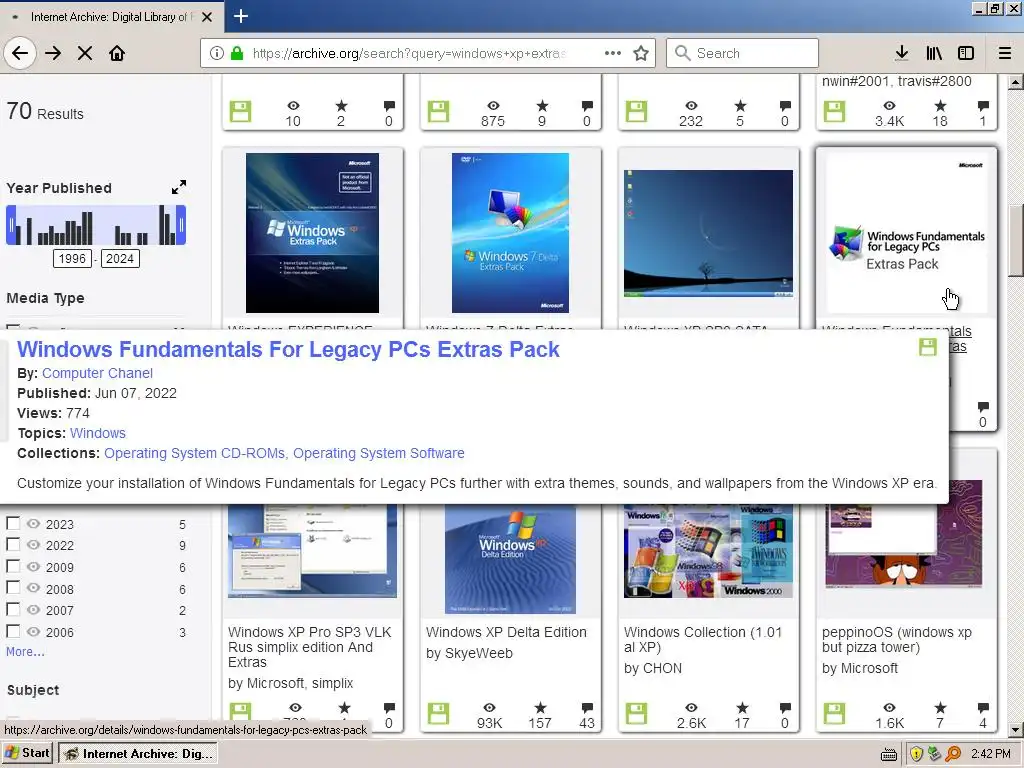The width and height of the screenshot is (1024, 768).
Task: Check the 2008 year filter
Action: 12,588
